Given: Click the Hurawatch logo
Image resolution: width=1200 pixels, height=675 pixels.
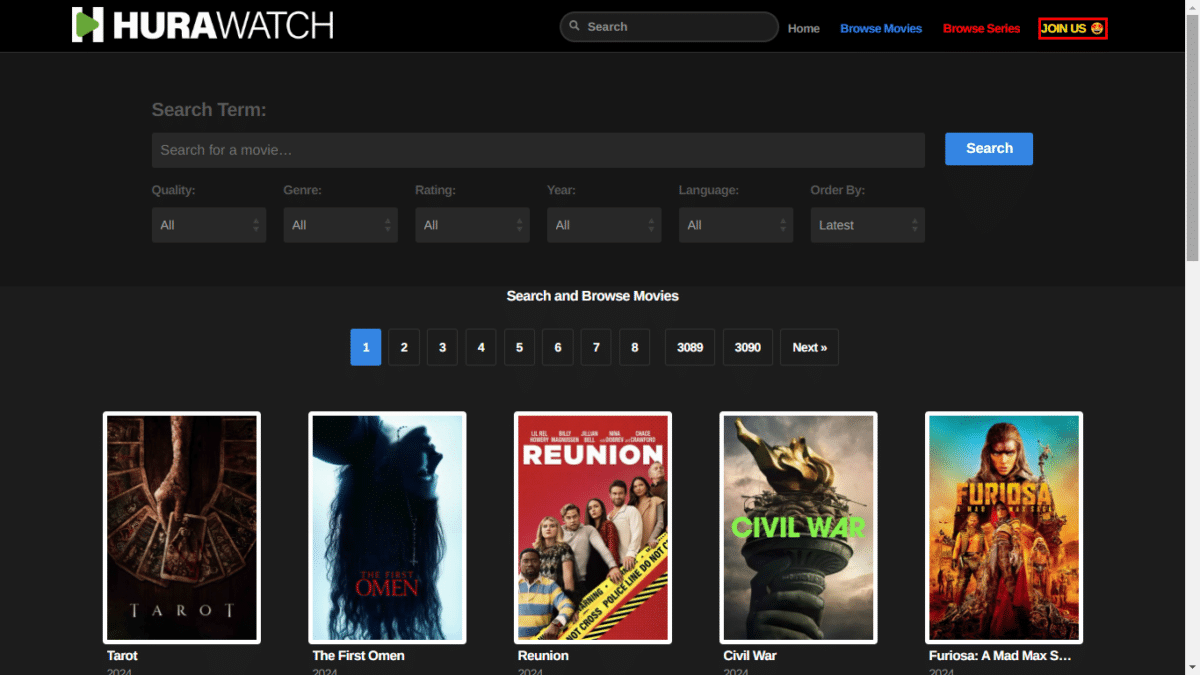Looking at the screenshot, I should click(200, 25).
